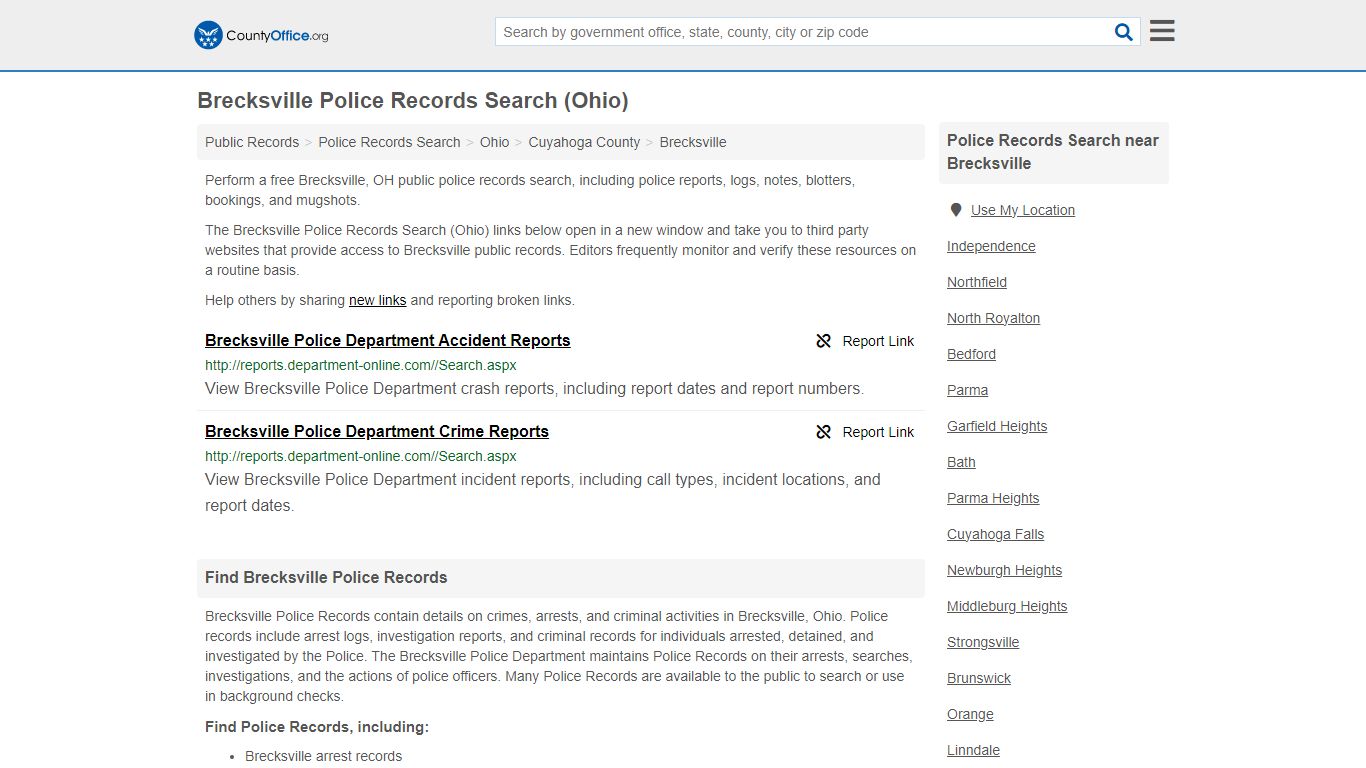Click the page title Brecksville Police Records Search
Image resolution: width=1366 pixels, height=768 pixels.
(x=413, y=100)
